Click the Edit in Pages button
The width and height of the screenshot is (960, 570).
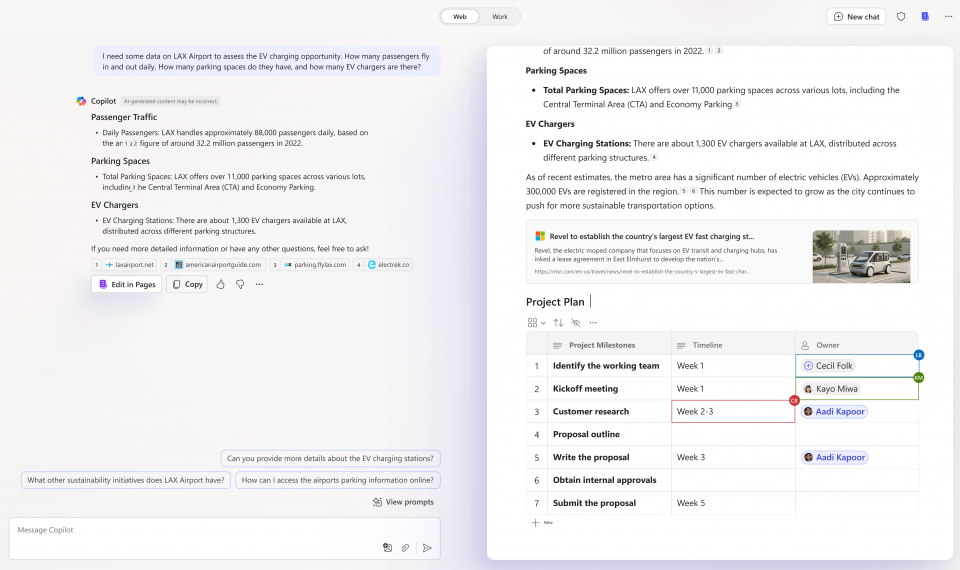[x=126, y=284]
